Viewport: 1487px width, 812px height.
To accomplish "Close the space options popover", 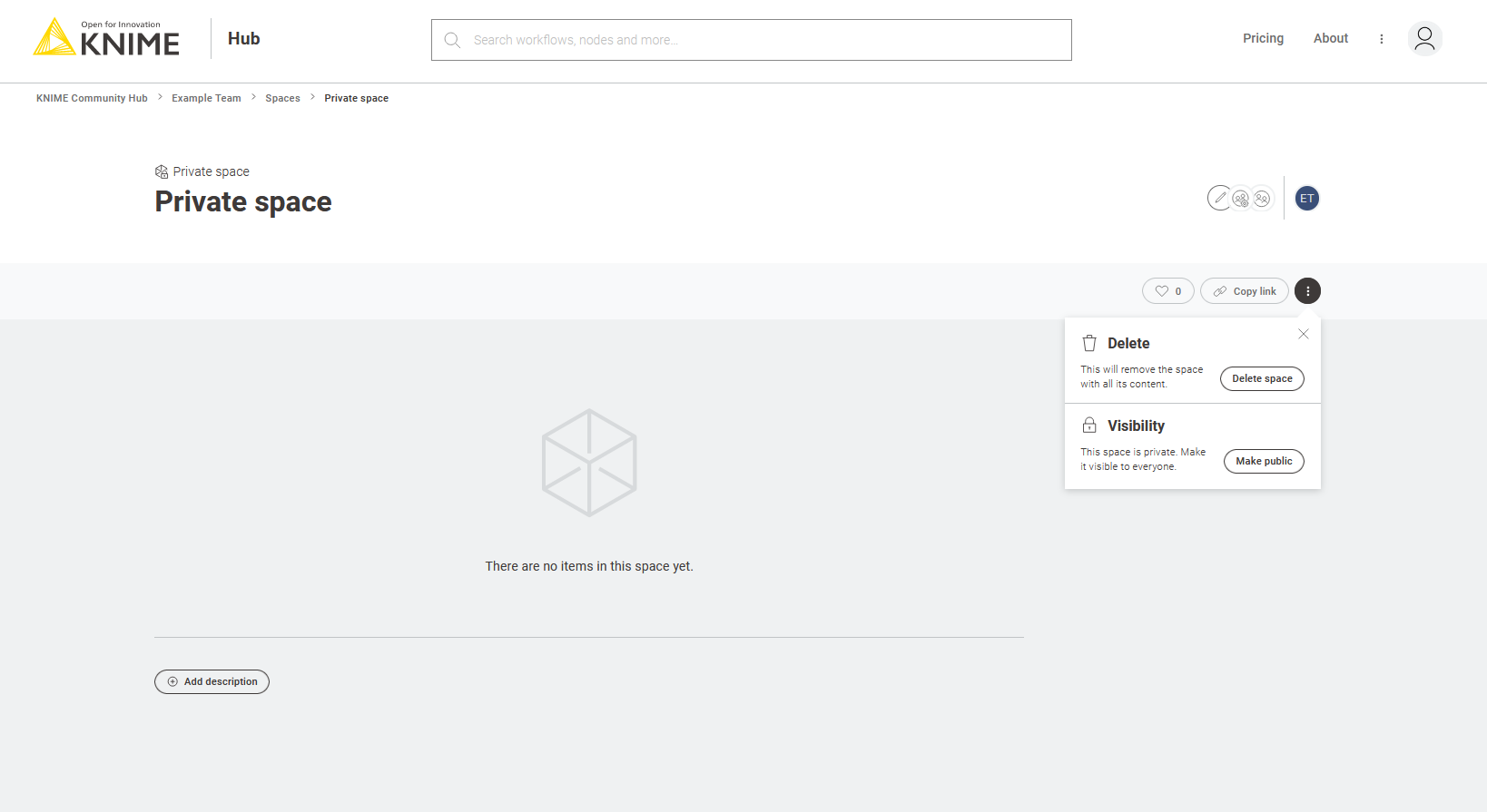I will coord(1303,334).
